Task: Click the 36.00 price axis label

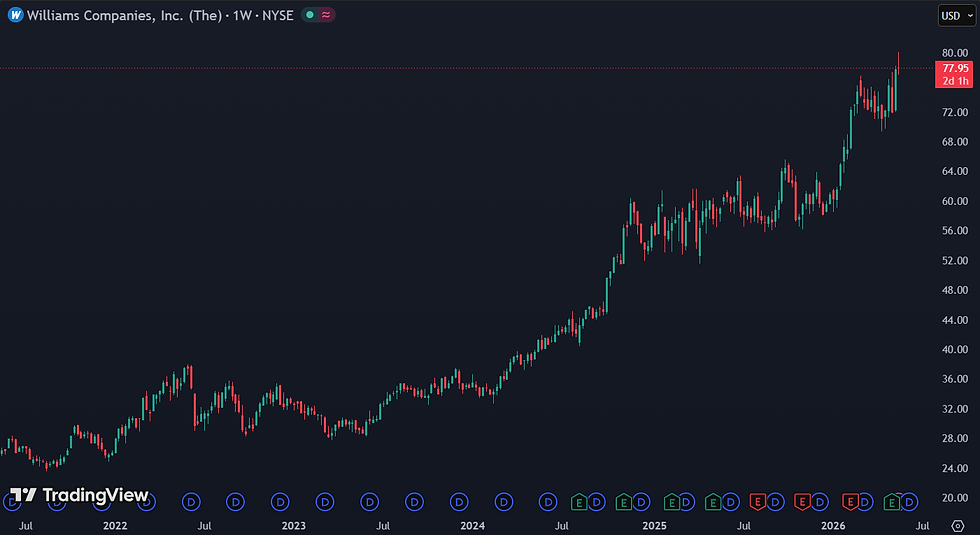Action: (955, 379)
